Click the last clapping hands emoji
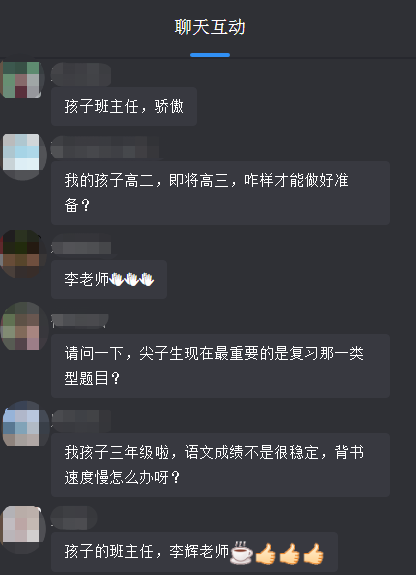 click(147, 279)
